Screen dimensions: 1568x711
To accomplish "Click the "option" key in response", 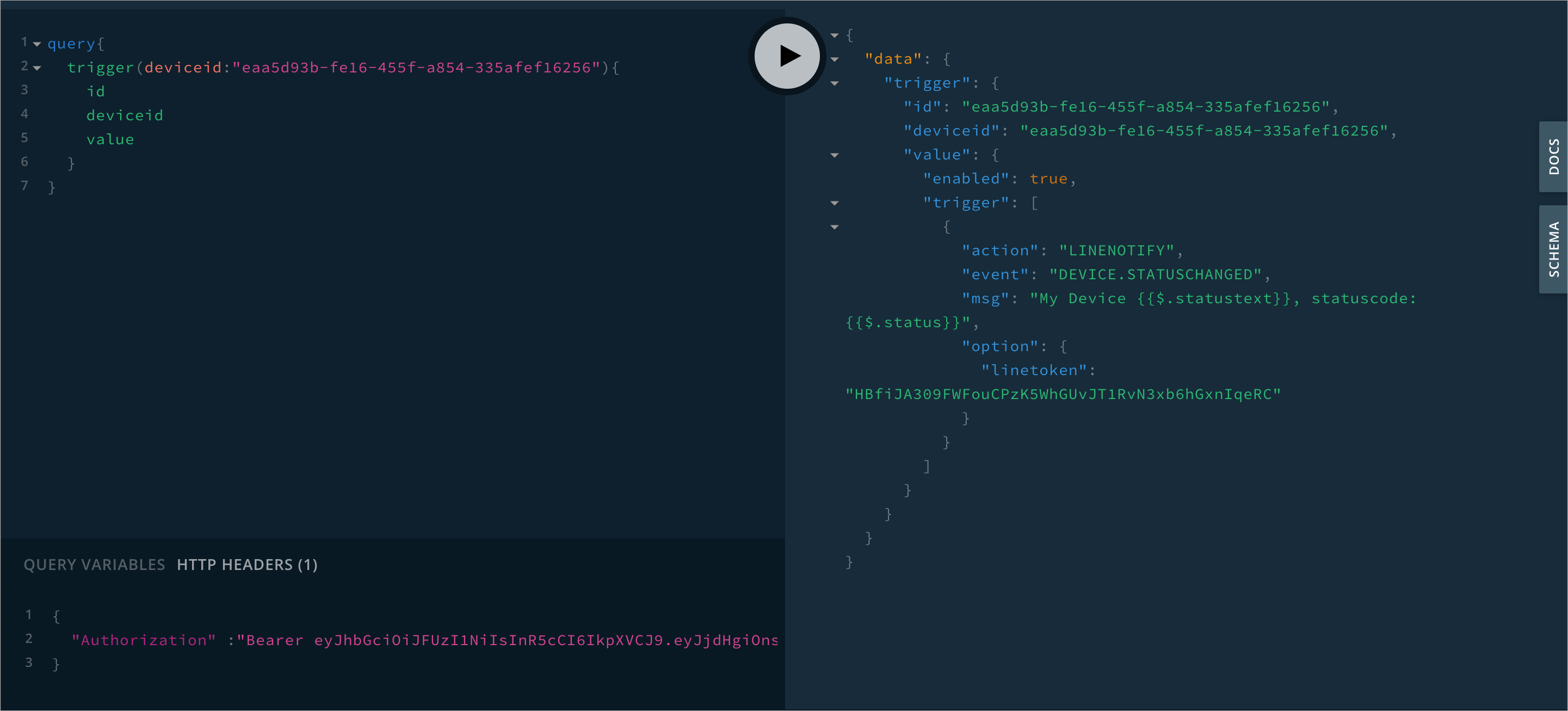I will coord(999,347).
